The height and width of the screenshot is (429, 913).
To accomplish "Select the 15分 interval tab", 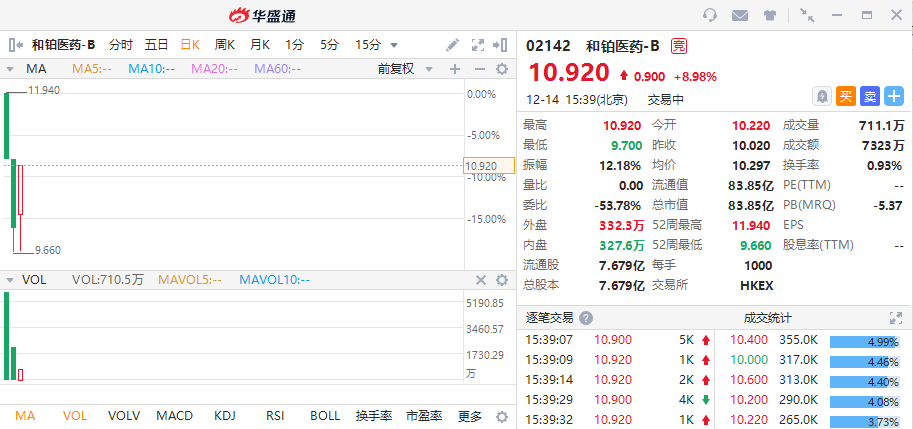I will point(367,45).
